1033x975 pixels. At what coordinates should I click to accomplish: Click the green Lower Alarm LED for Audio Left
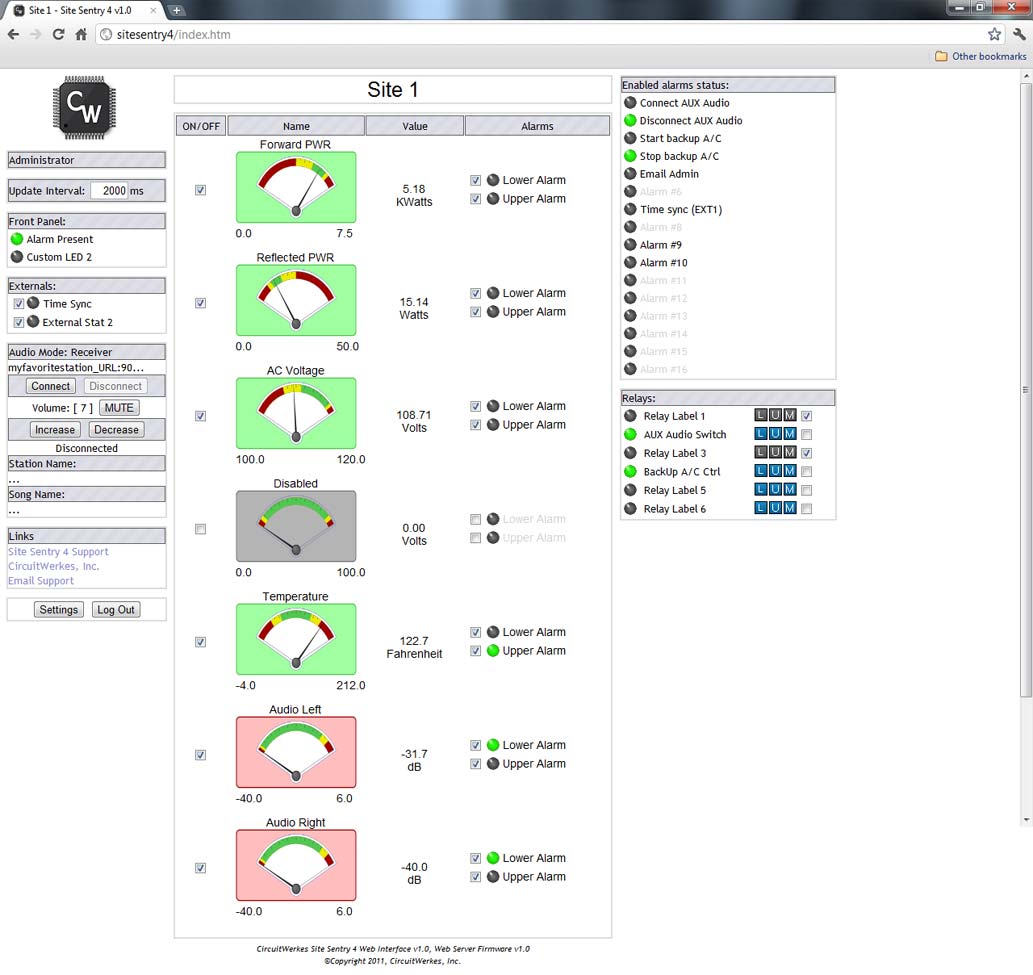pos(491,744)
